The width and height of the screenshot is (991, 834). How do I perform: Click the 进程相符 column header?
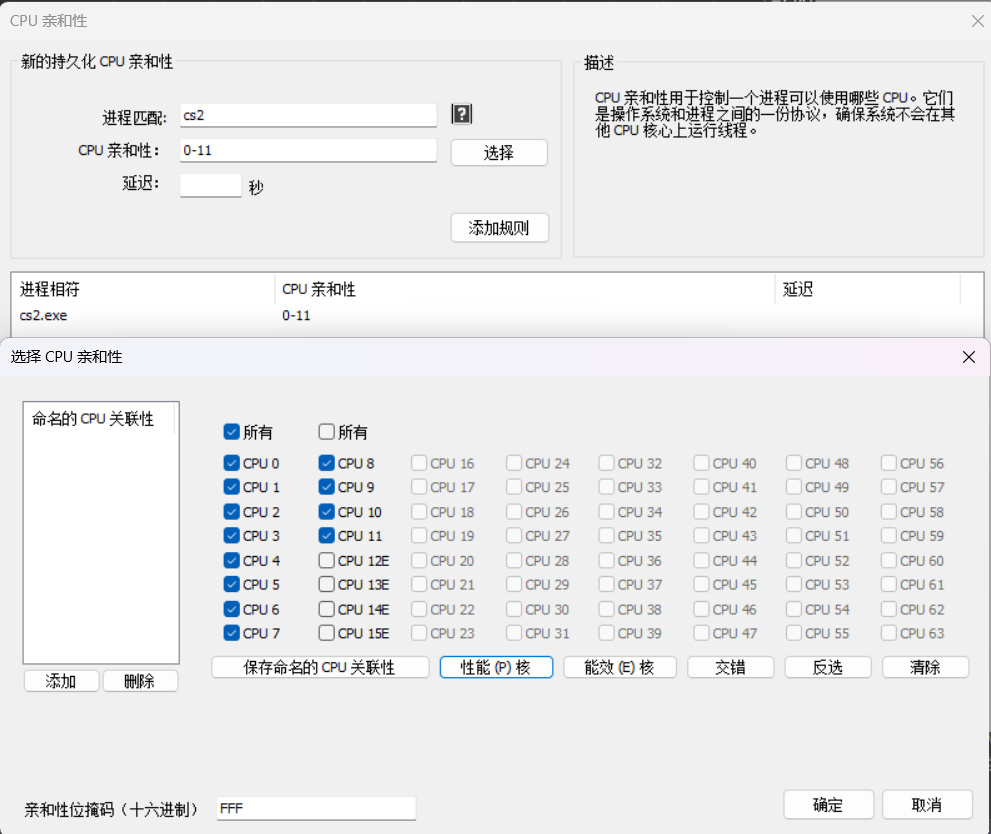[143, 289]
